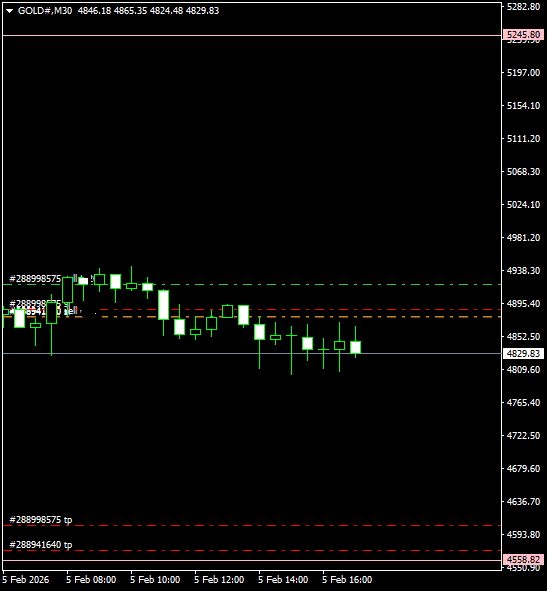Click the 5282.80 price scale value
547x591 pixels.
click(523, 6)
